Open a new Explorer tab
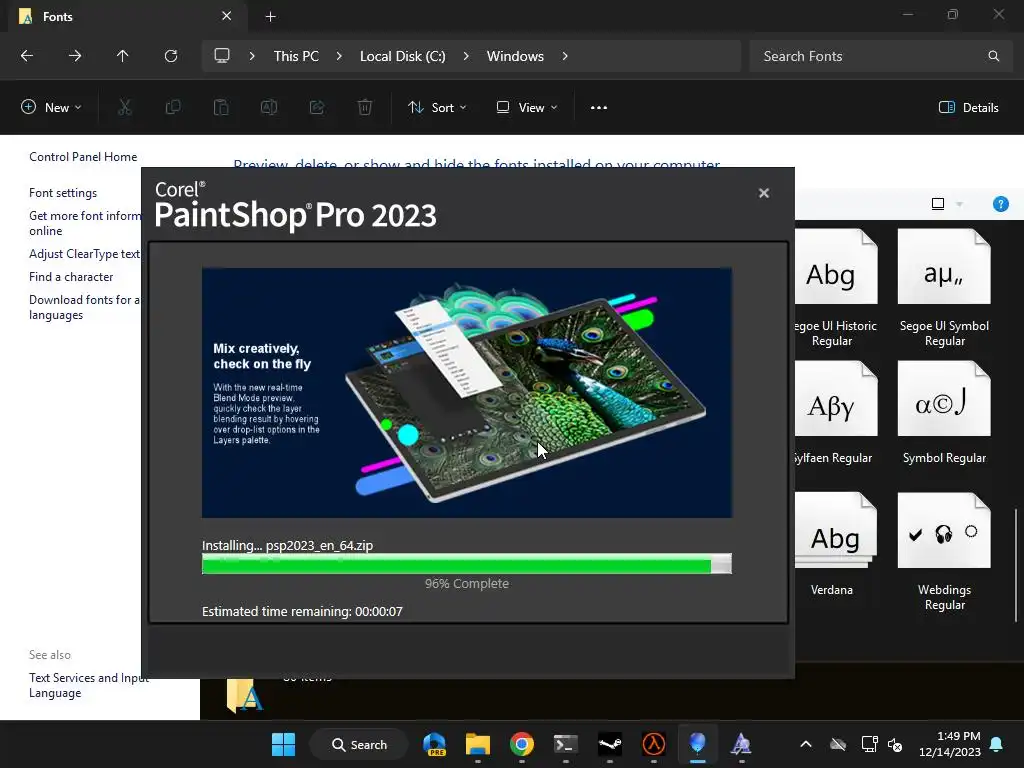 (270, 16)
